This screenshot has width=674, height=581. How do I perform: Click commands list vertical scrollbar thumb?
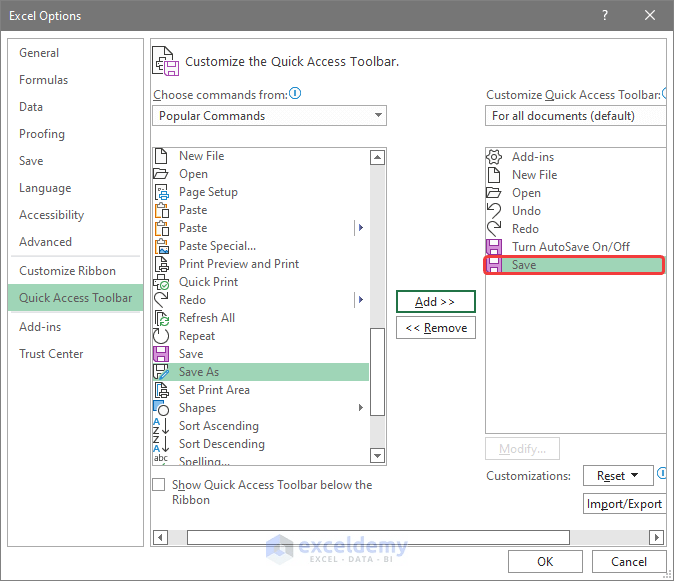(377, 372)
